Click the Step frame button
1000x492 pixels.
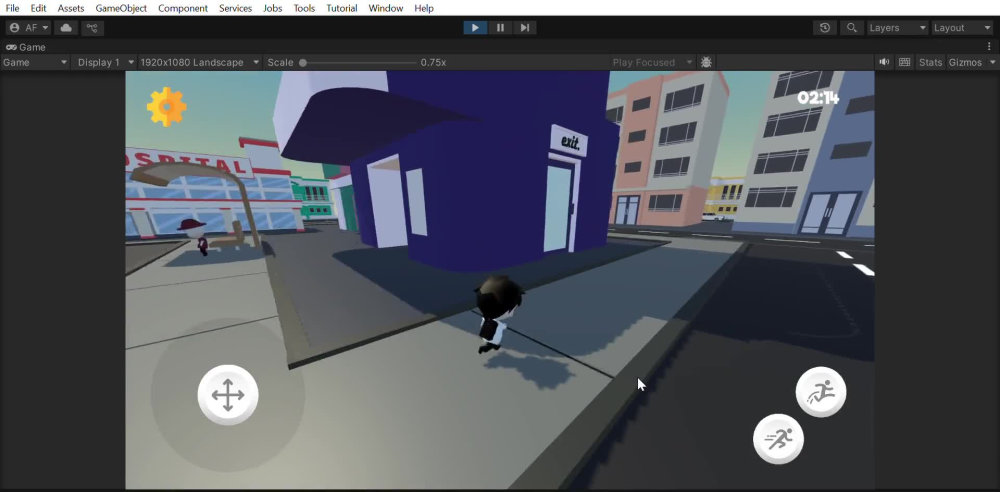pos(525,28)
